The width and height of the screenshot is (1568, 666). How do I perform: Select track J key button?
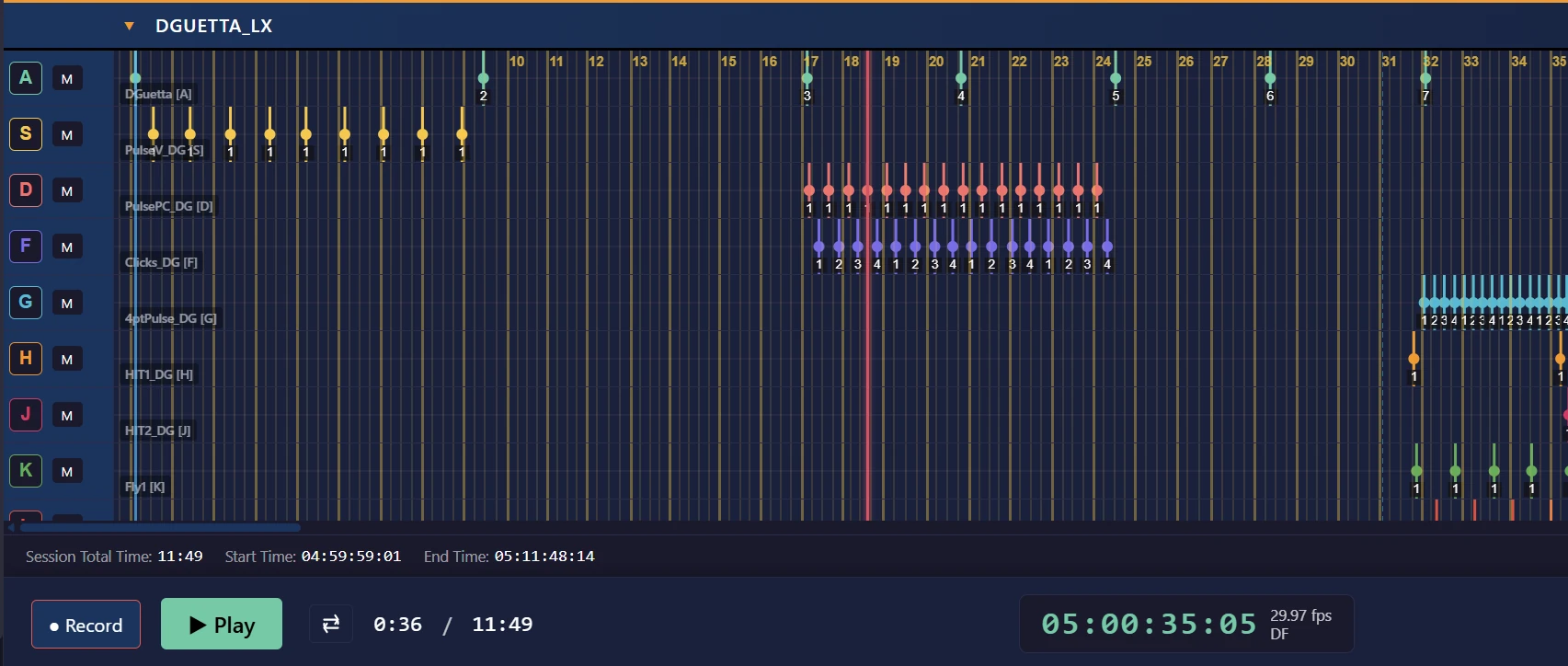26,415
